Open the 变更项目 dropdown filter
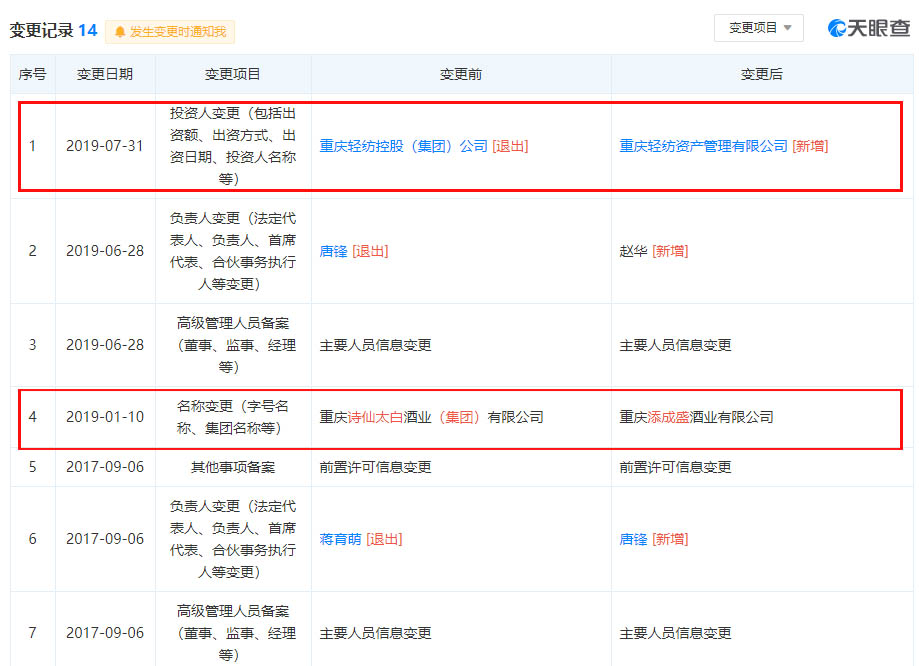Viewport: 919px width, 666px height. pos(759,28)
